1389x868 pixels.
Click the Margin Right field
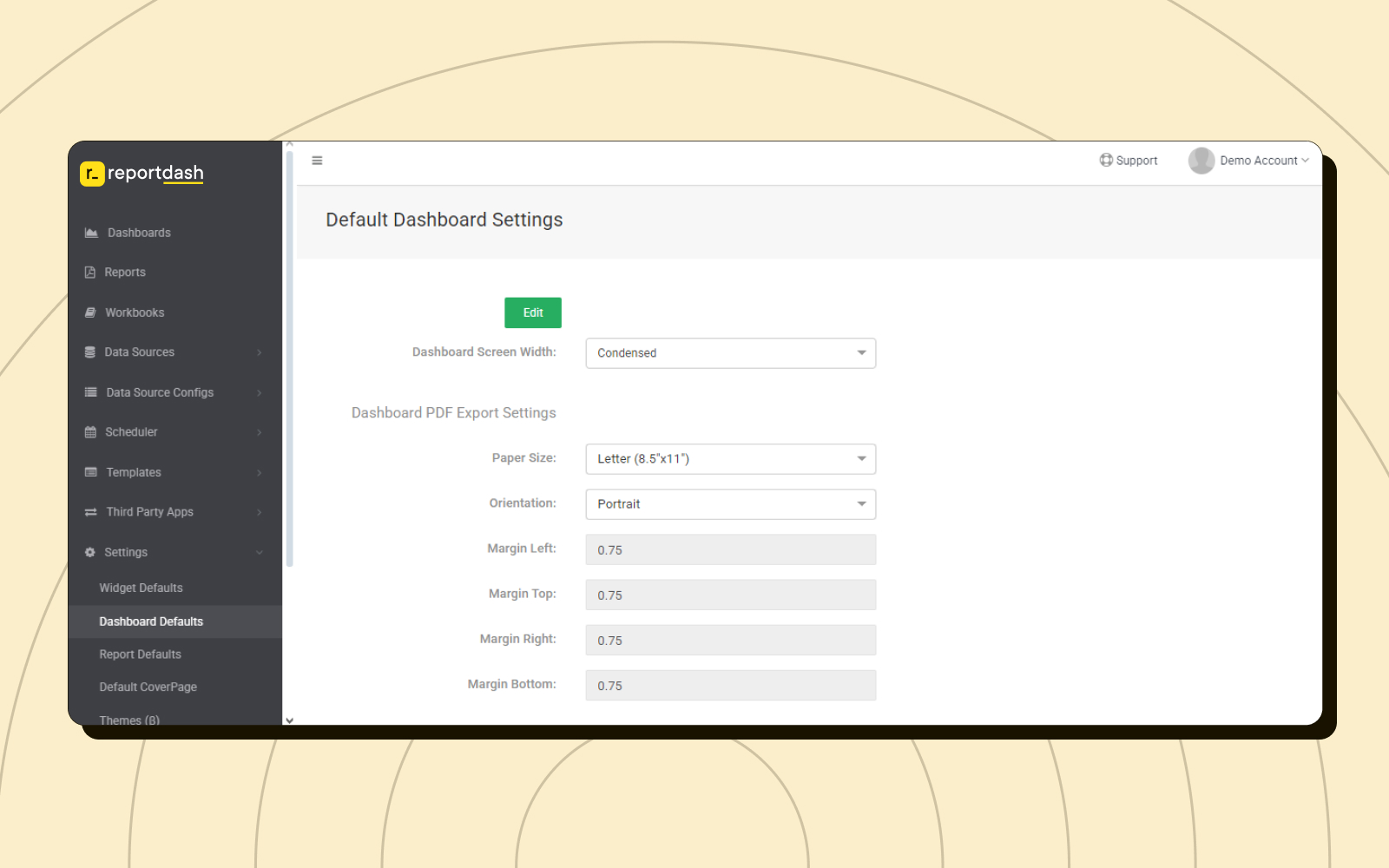tap(731, 640)
